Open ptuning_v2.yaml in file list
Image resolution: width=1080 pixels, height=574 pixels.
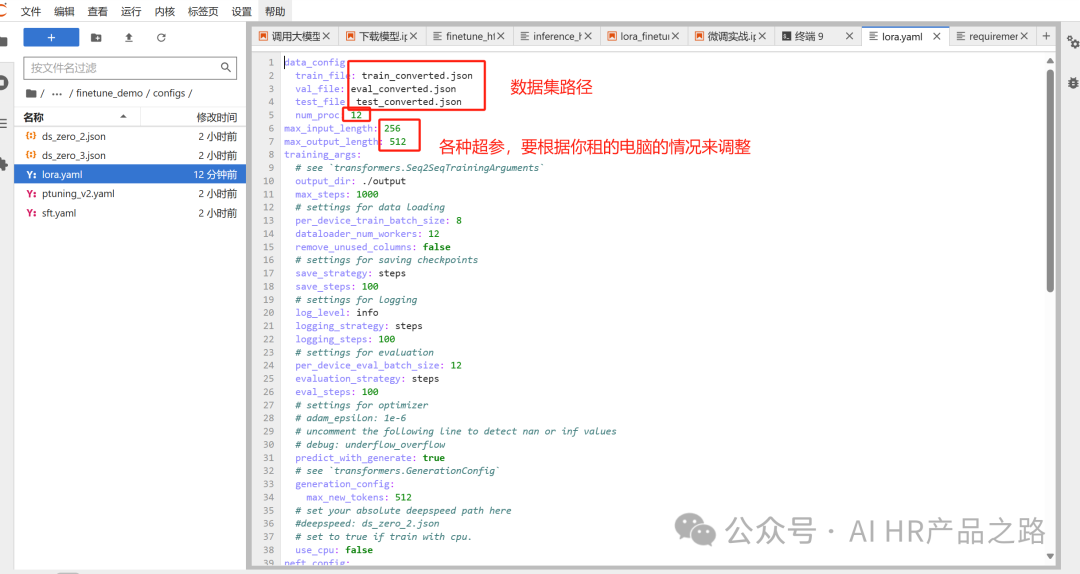pos(78,194)
